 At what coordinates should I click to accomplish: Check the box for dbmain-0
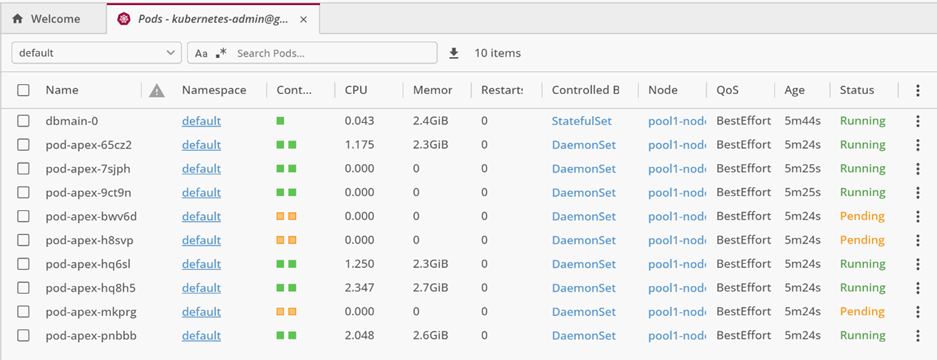23,121
